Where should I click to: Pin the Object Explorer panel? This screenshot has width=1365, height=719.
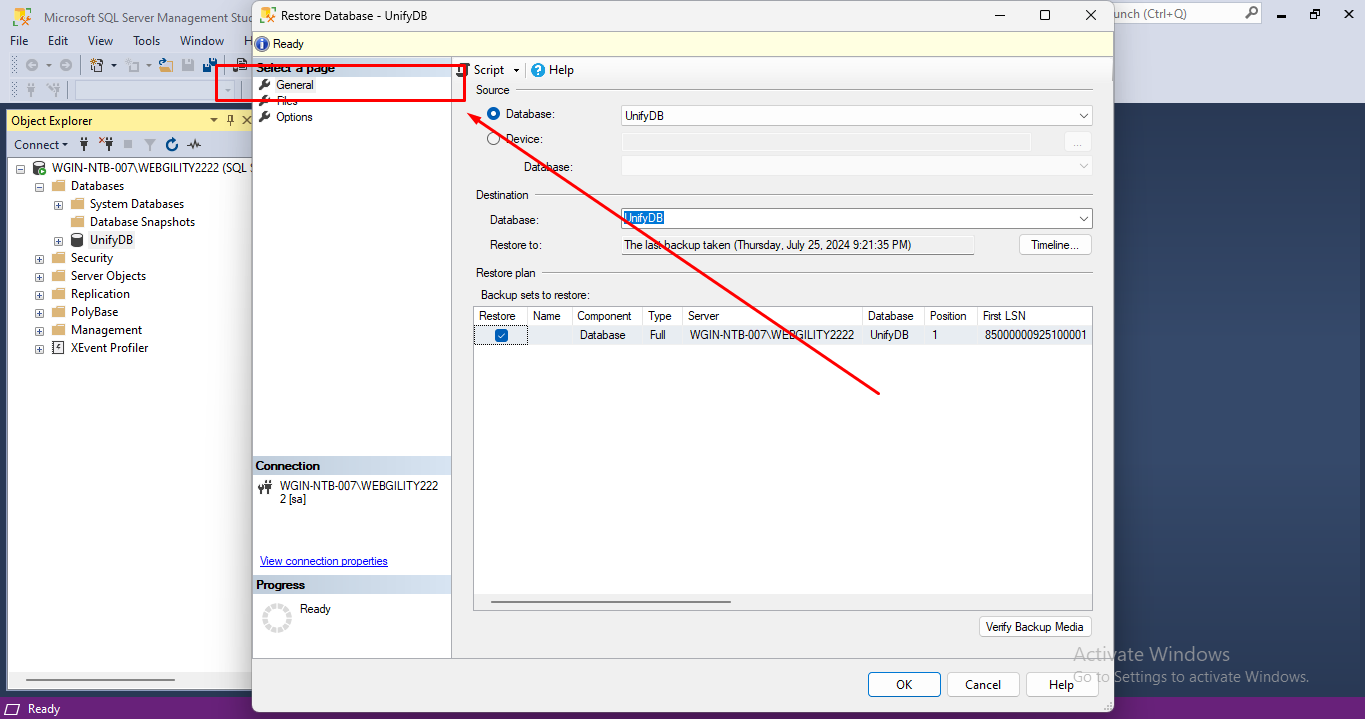[x=230, y=119]
